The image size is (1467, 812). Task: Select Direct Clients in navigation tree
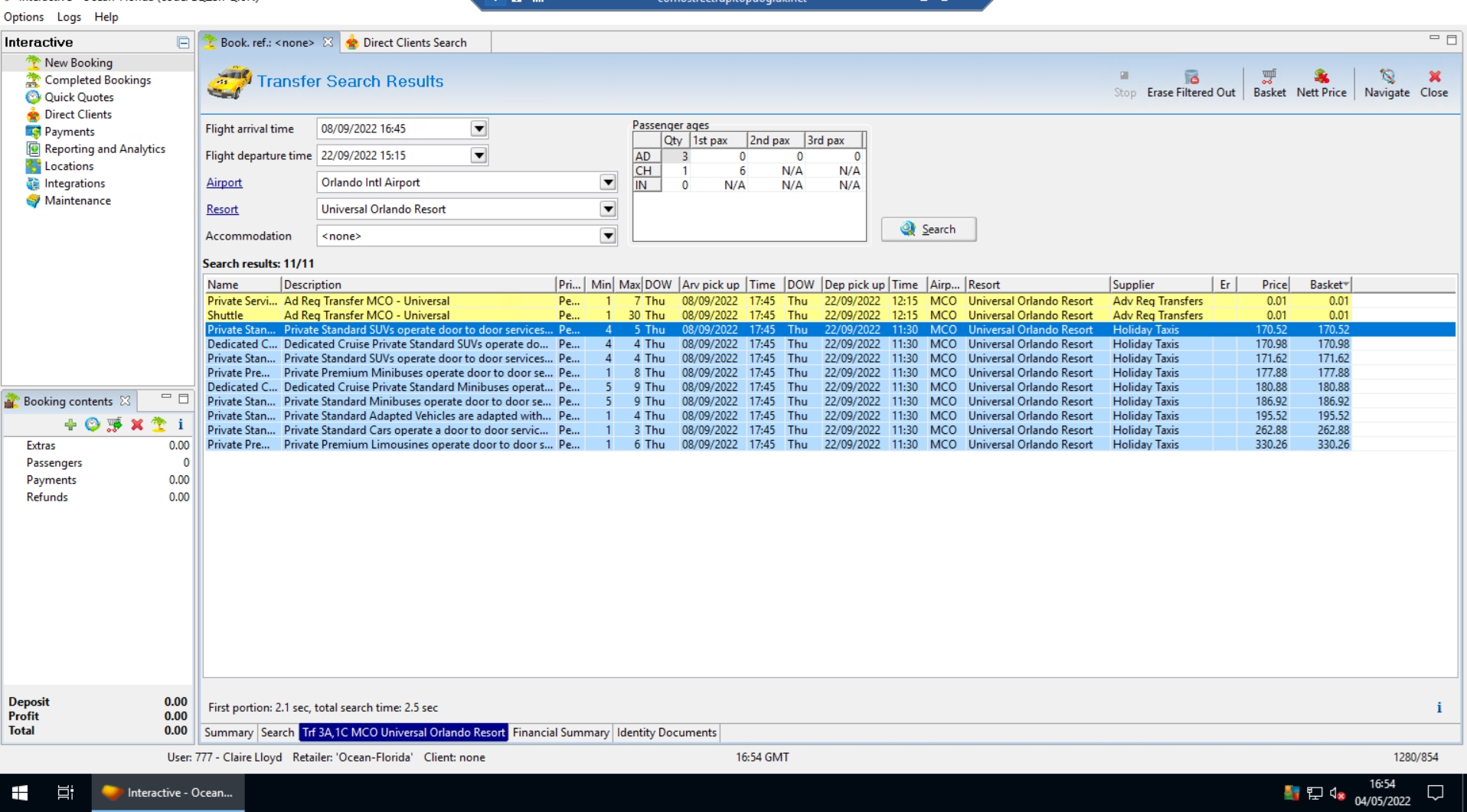pyautogui.click(x=78, y=115)
